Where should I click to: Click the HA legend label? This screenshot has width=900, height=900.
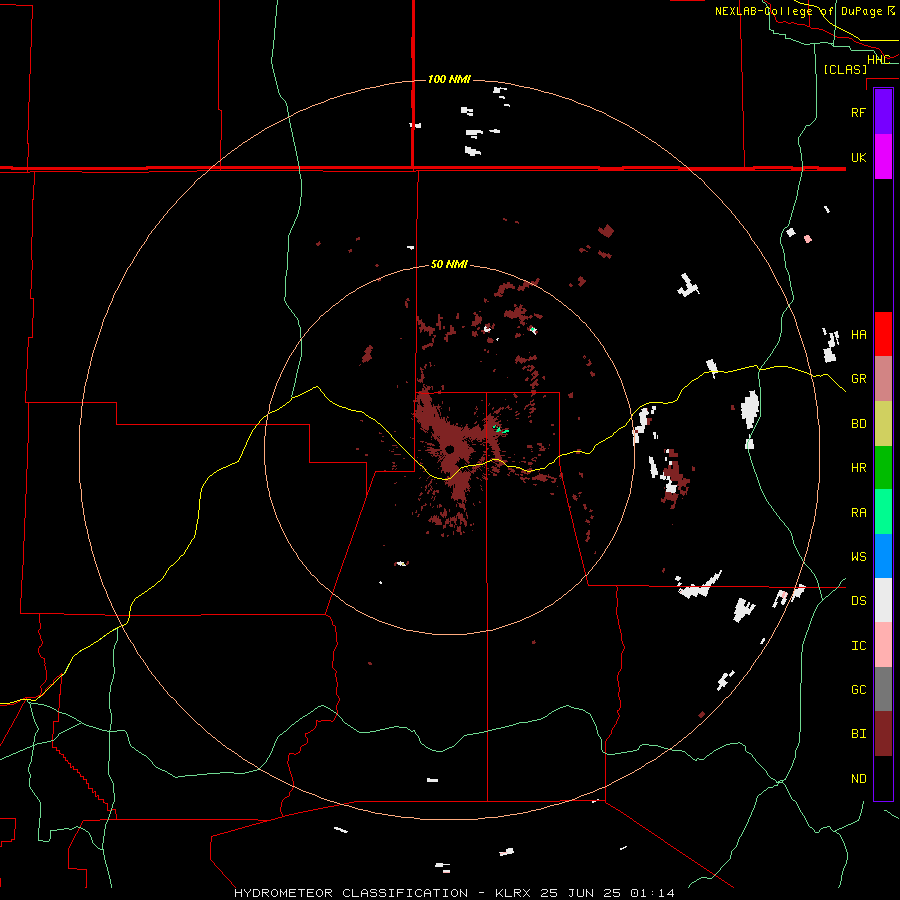point(858,335)
